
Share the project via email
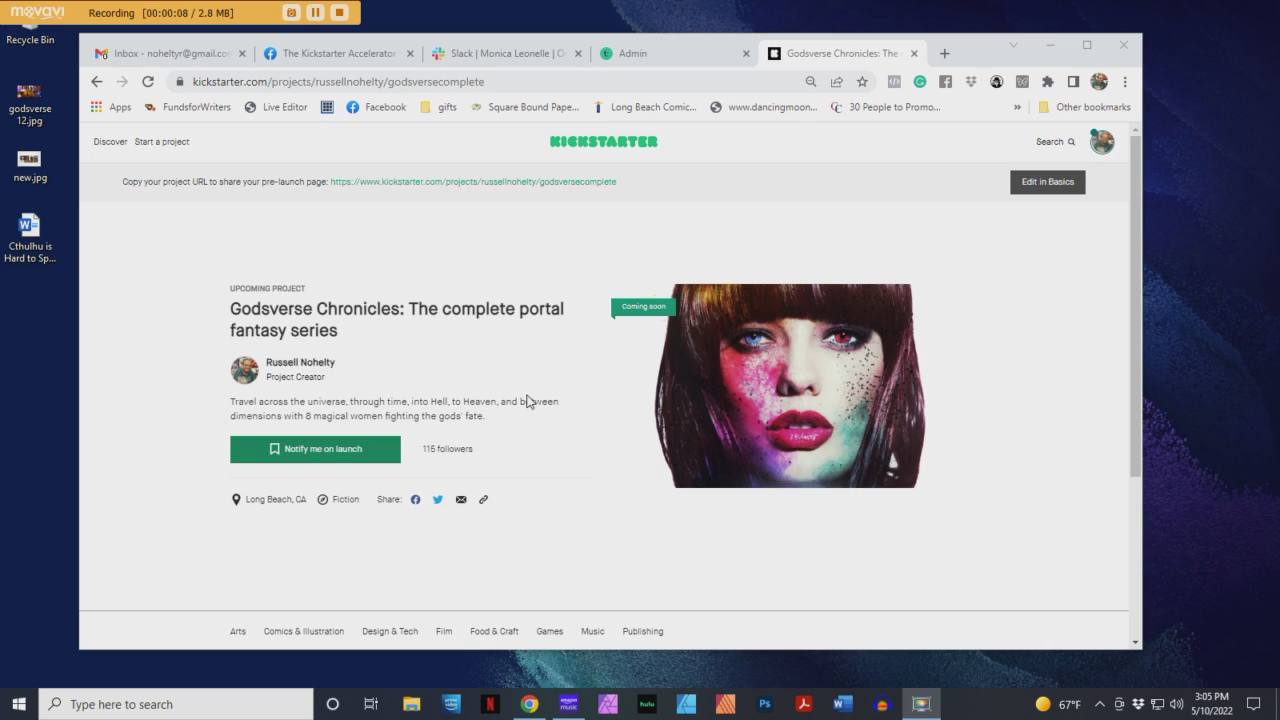461,499
